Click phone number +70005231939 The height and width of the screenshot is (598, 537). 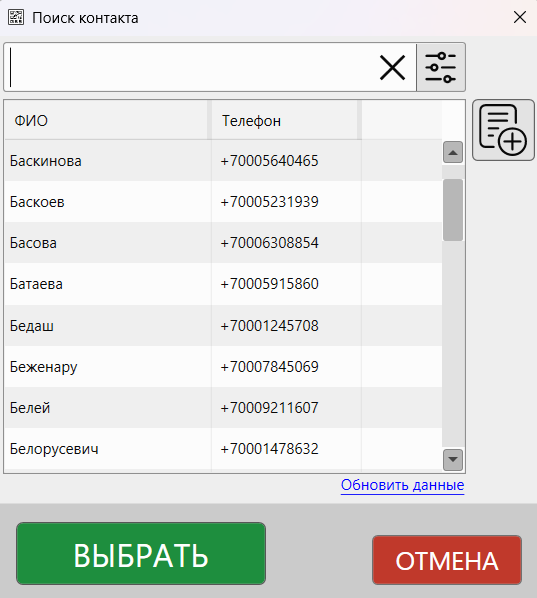269,202
